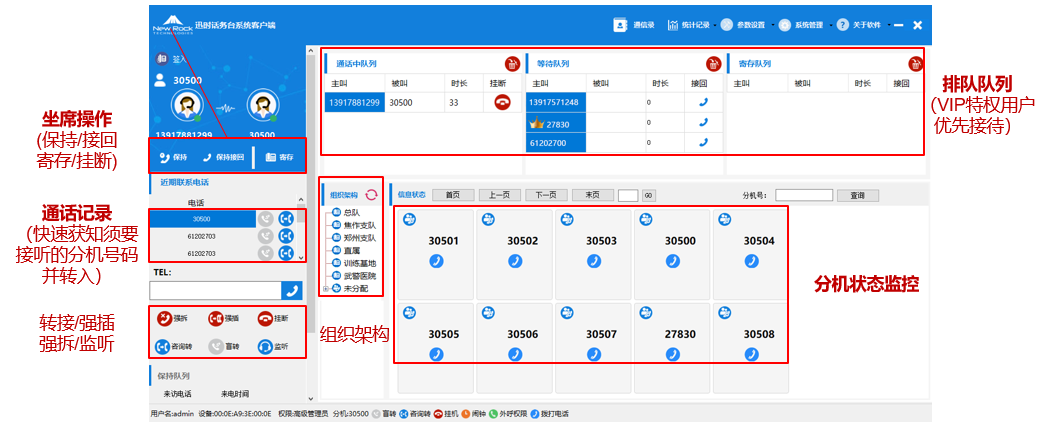The image size is (1050, 429).
Task: Click the refresh icon beside 组织架构
Action: click(x=371, y=195)
